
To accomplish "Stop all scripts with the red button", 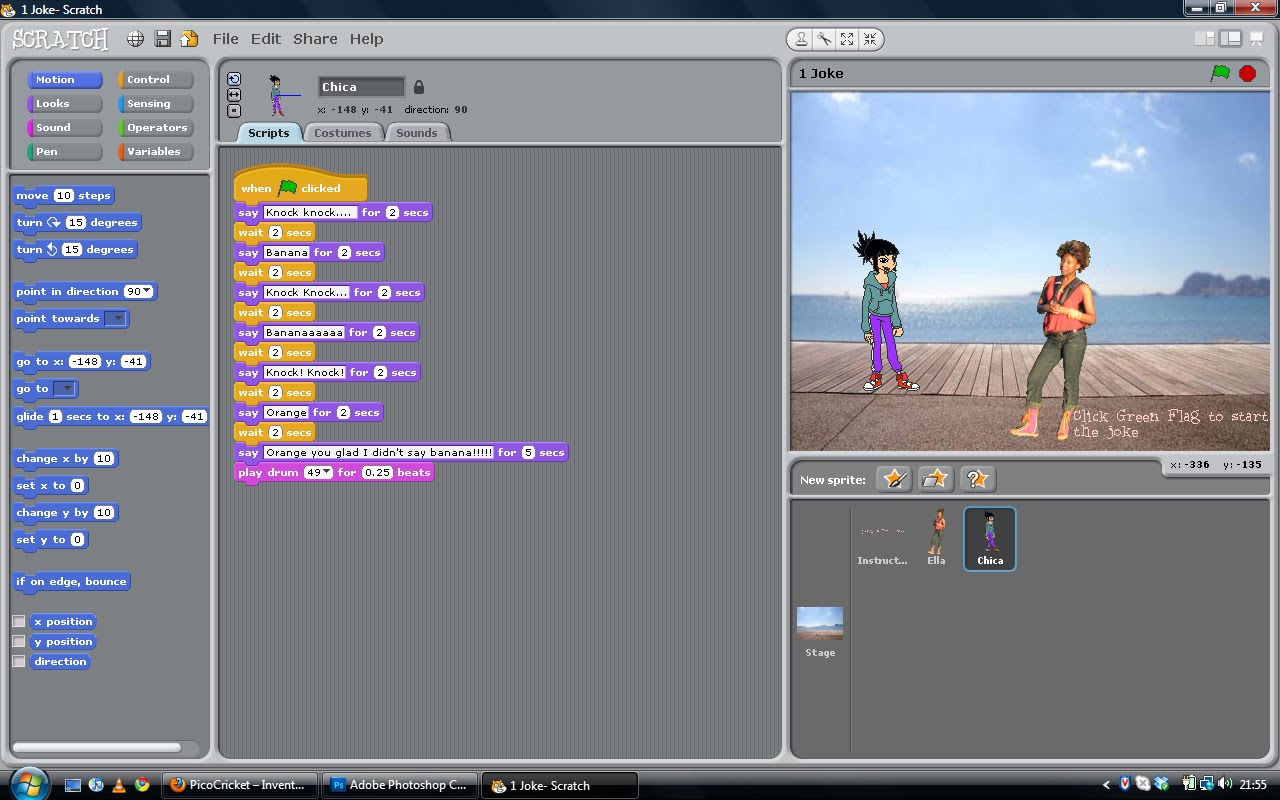I will [x=1247, y=73].
